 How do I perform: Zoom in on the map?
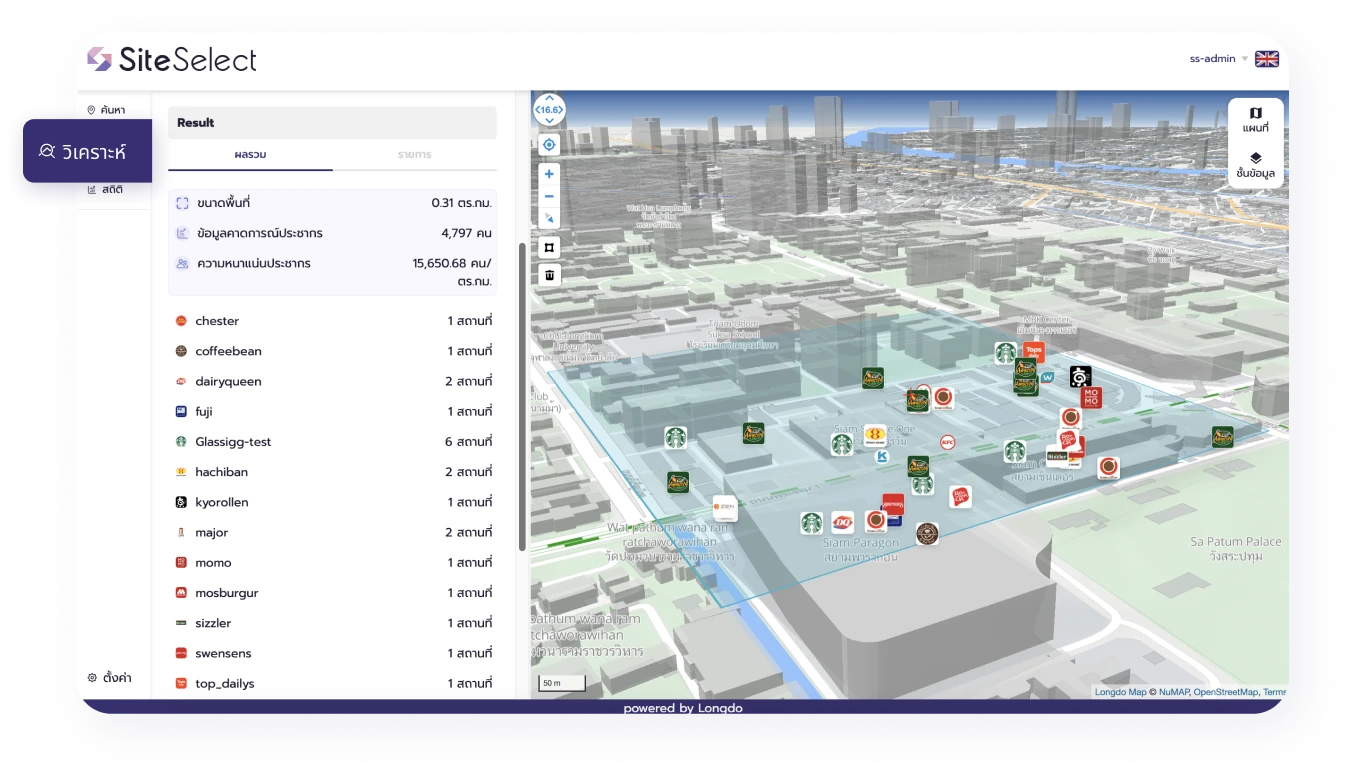click(x=549, y=174)
